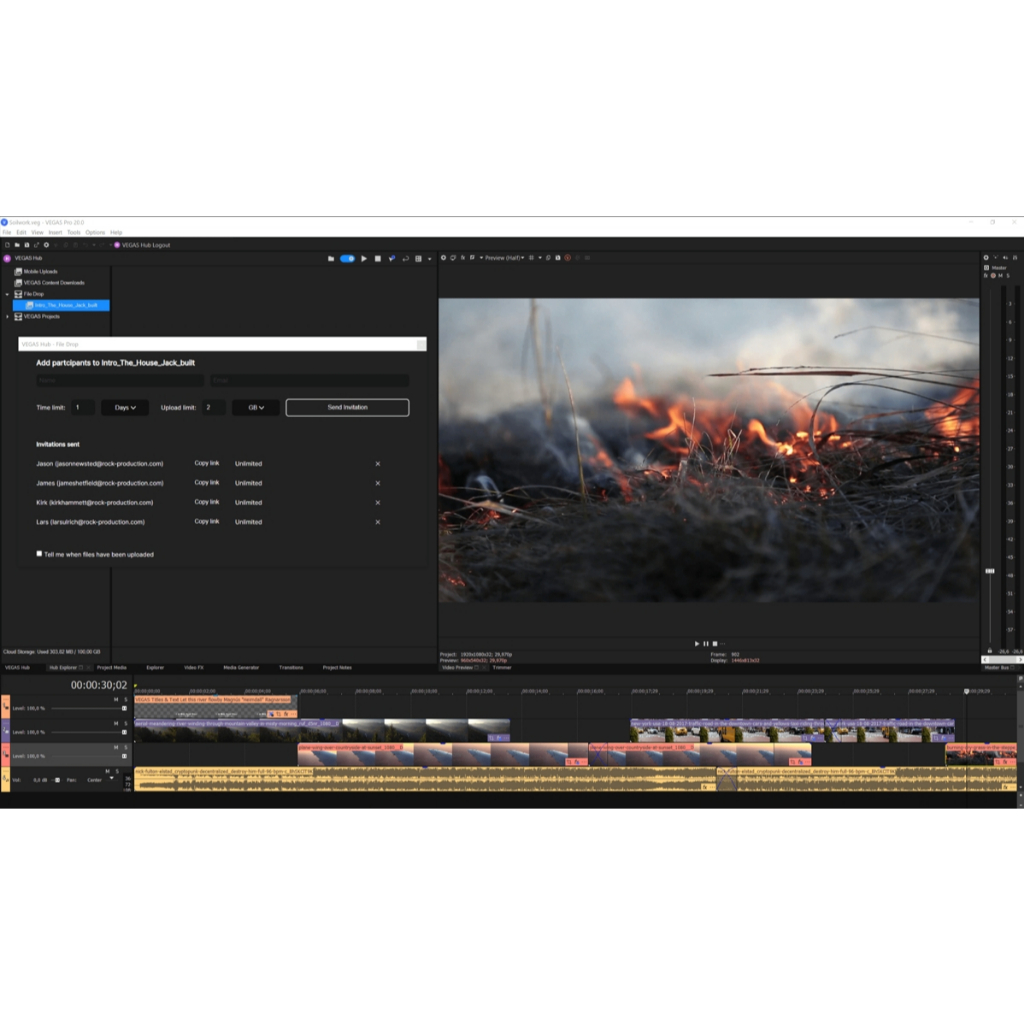
Task: Click the participant Name input field
Action: pos(120,380)
